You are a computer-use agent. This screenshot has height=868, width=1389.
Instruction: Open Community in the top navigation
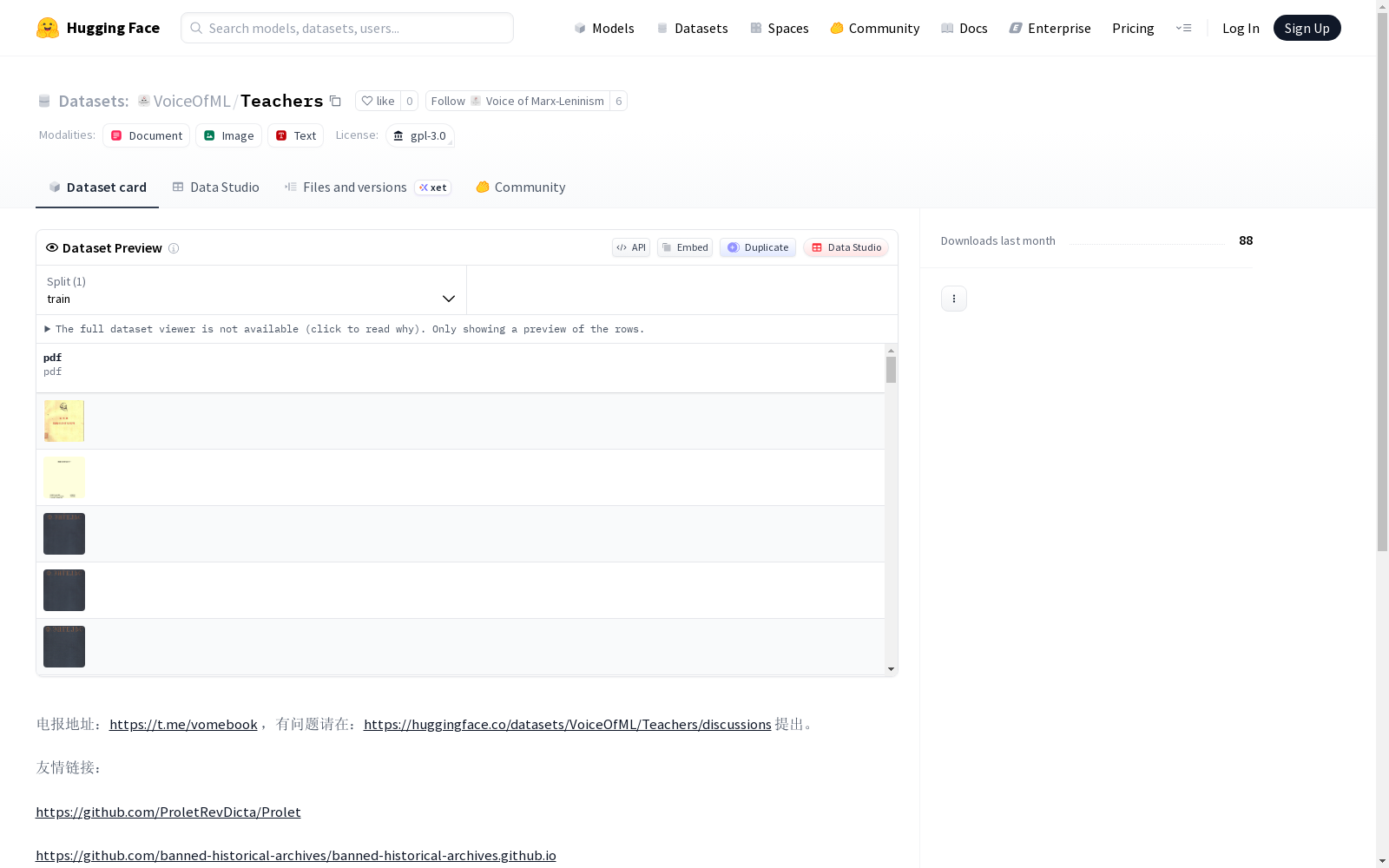coord(875,28)
